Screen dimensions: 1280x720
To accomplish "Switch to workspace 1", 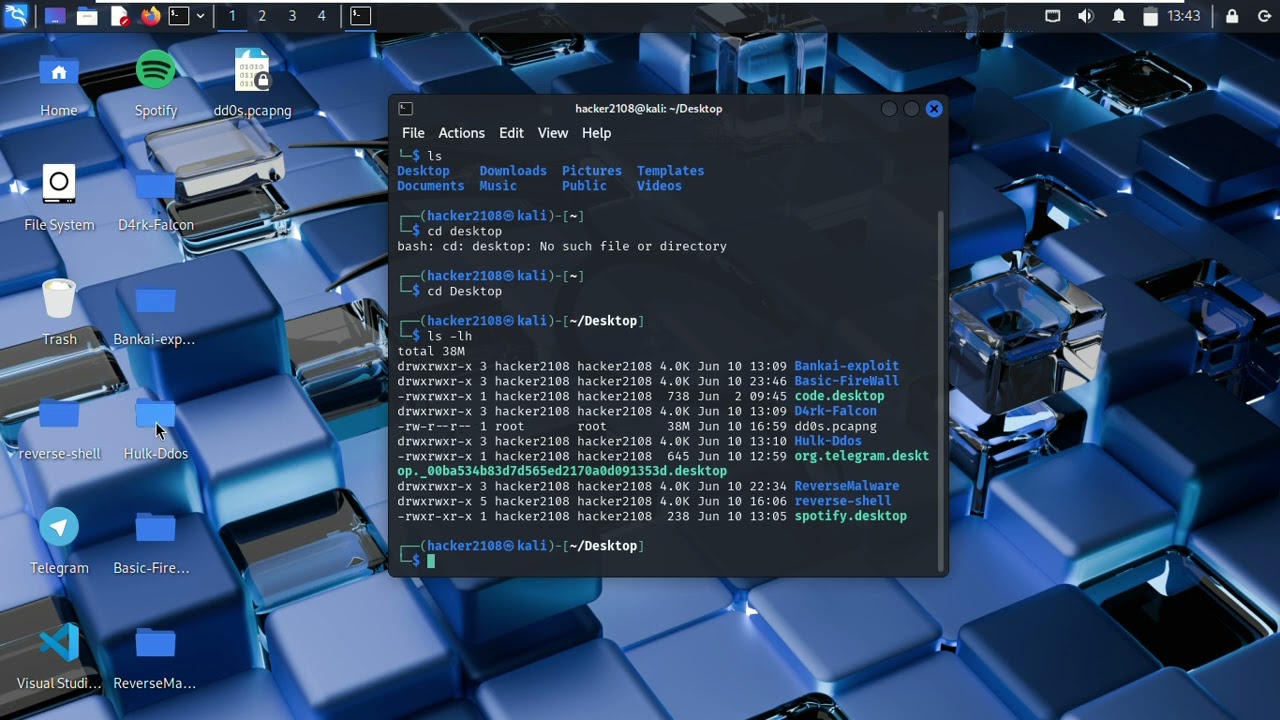I will [x=232, y=16].
